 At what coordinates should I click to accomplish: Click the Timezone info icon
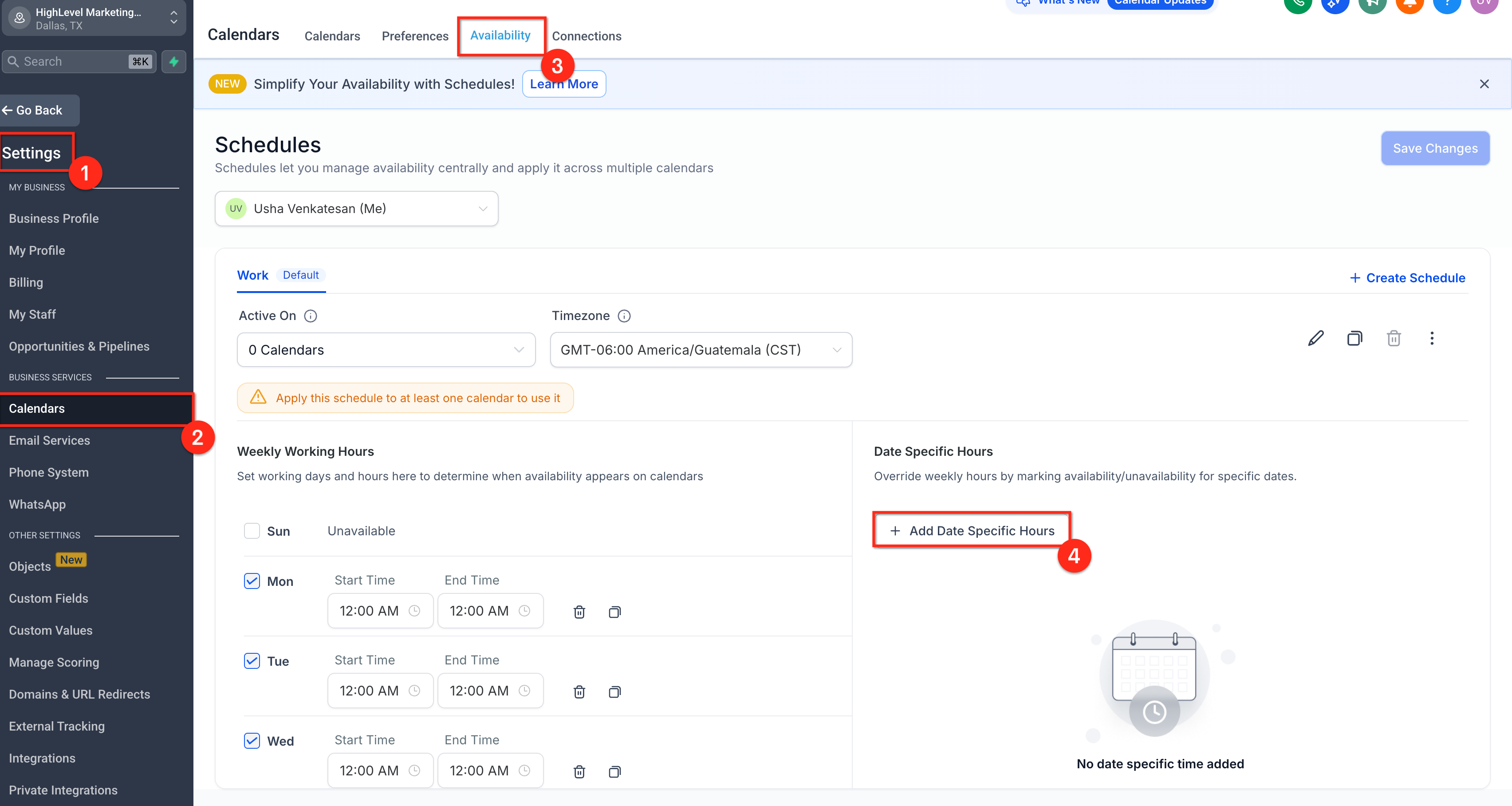coord(624,316)
